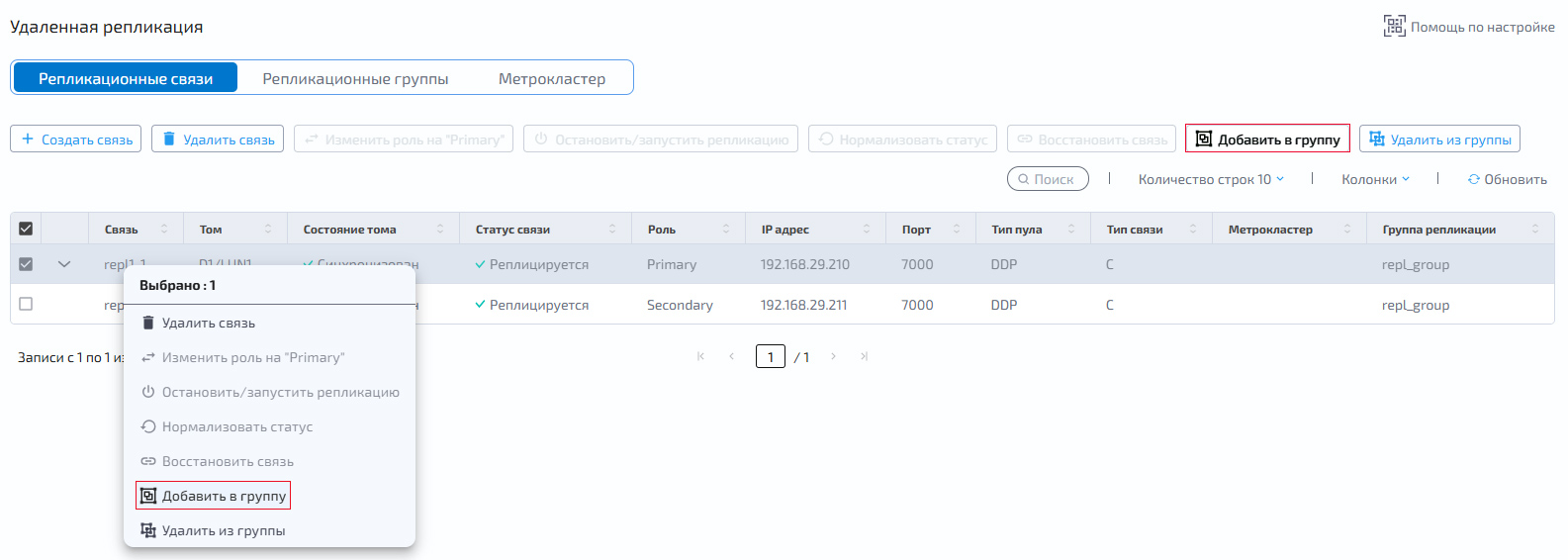Focus the Поиск search field
The image size is (1568, 560).
pos(1048,179)
